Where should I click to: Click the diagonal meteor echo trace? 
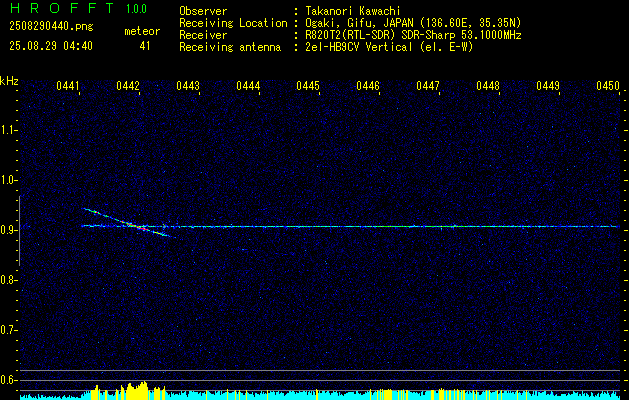click(129, 223)
